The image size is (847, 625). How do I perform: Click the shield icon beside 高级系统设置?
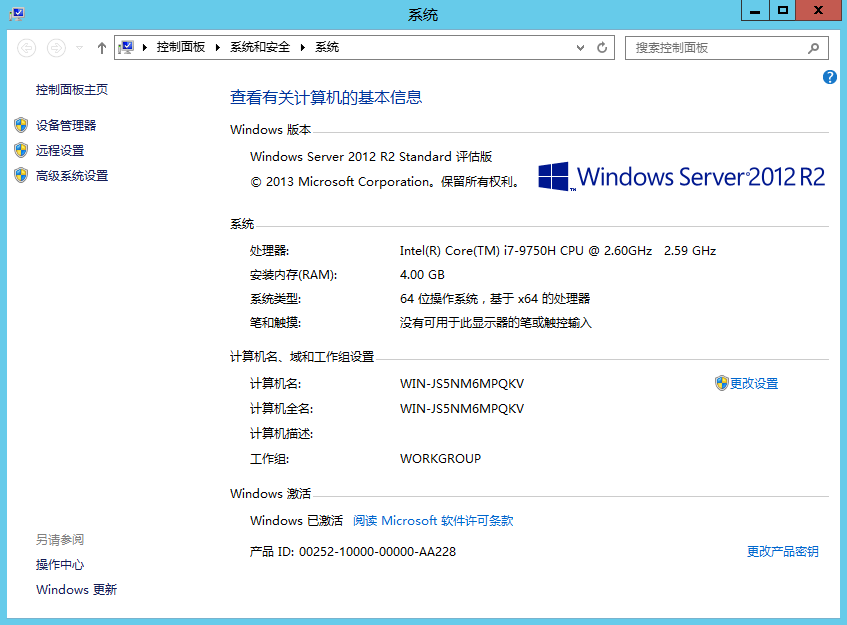21,176
